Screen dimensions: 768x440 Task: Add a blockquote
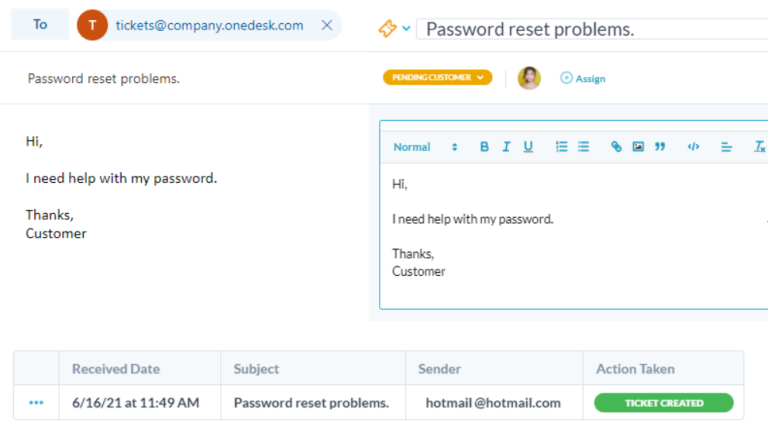coord(660,147)
